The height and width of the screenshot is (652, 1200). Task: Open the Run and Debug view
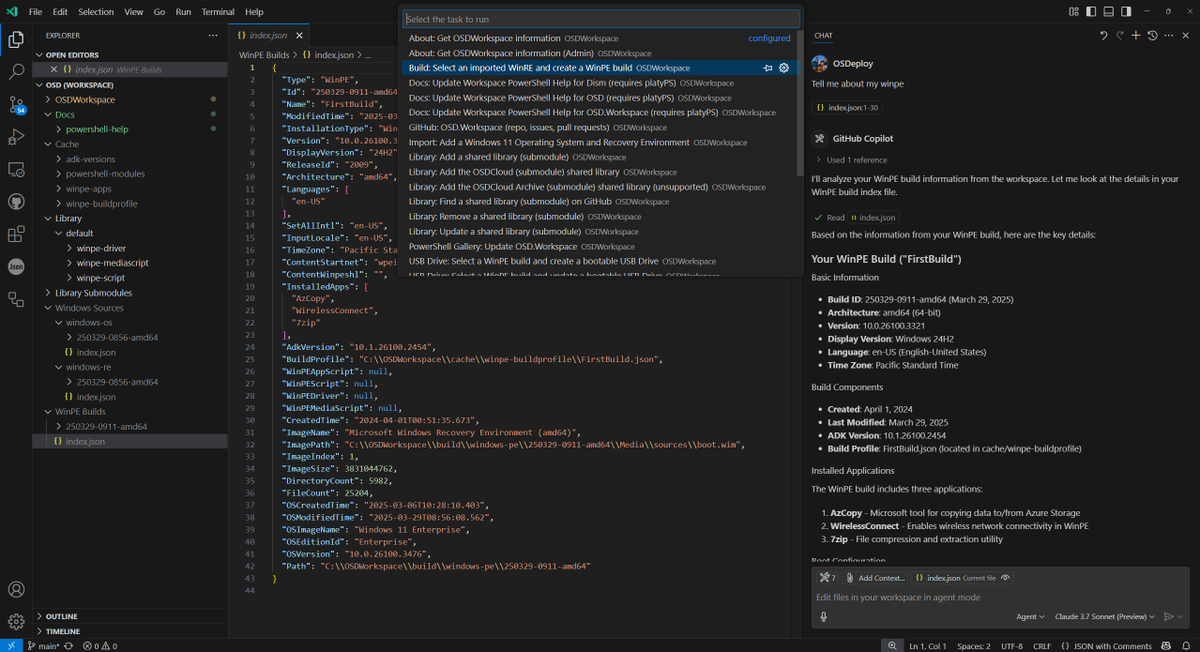point(16,137)
